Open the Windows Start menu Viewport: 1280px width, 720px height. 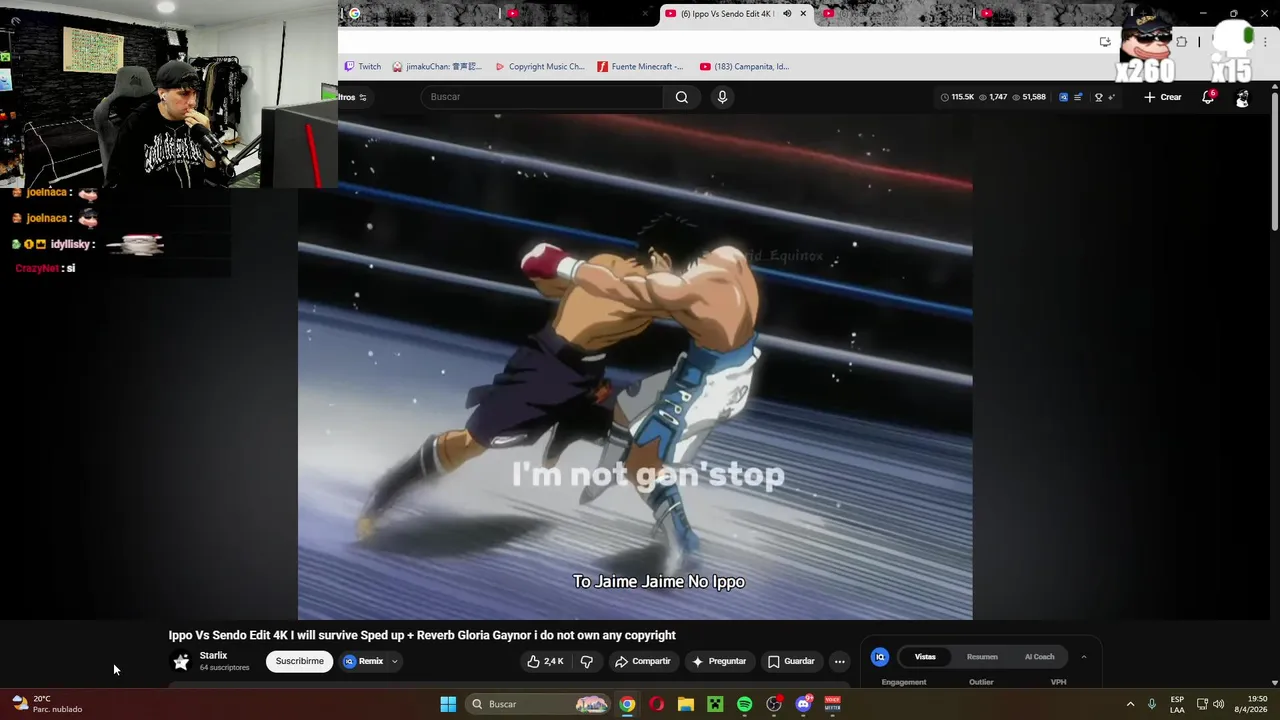448,704
